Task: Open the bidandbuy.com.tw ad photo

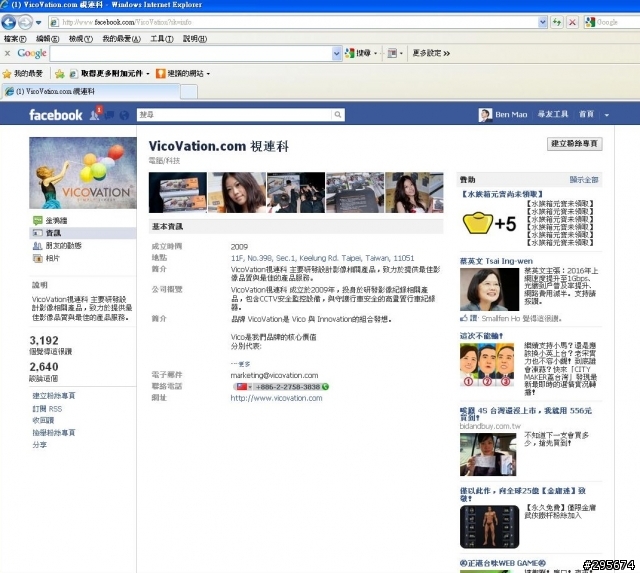Action: click(488, 454)
